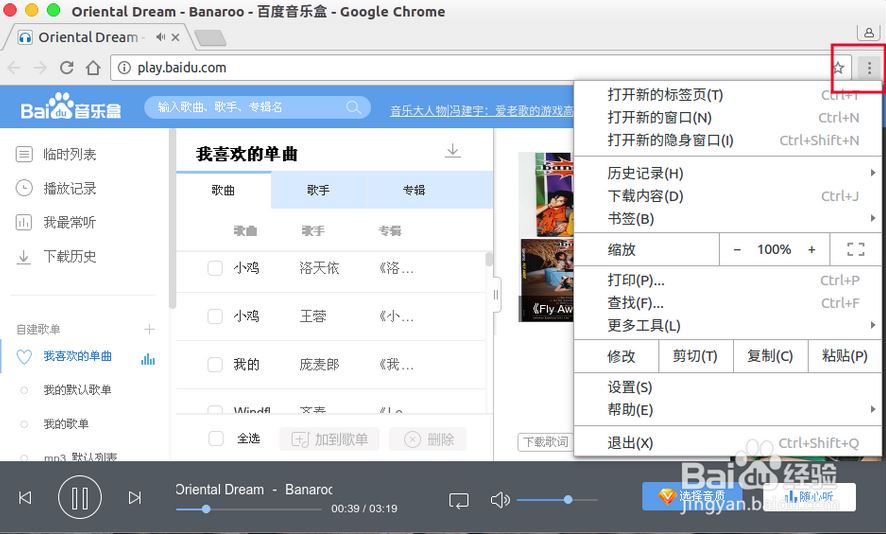Bookmark this page with the star icon
Viewport: 886px width, 534px height.
(x=839, y=68)
